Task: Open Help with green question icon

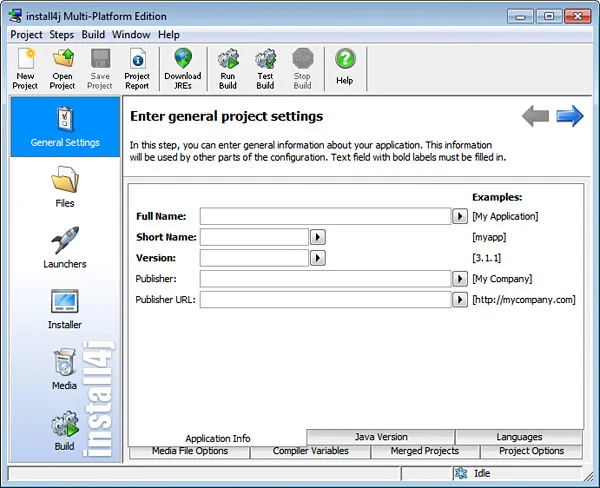Action: [x=345, y=62]
